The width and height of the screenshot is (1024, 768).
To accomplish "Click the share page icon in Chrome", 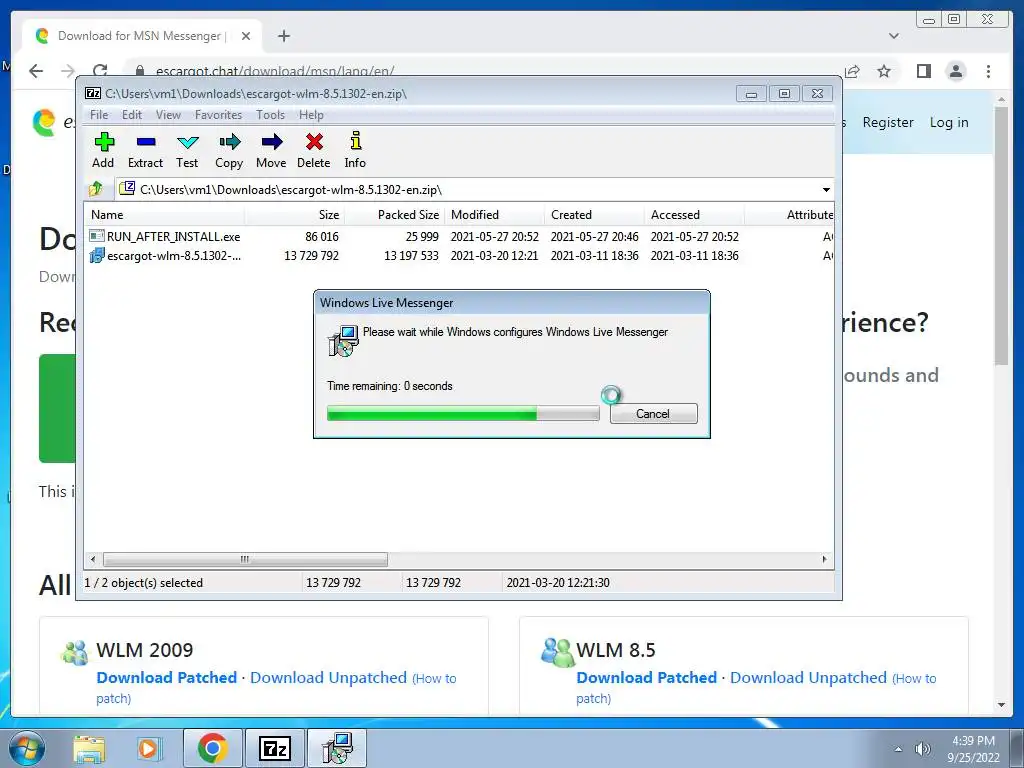I will click(852, 71).
